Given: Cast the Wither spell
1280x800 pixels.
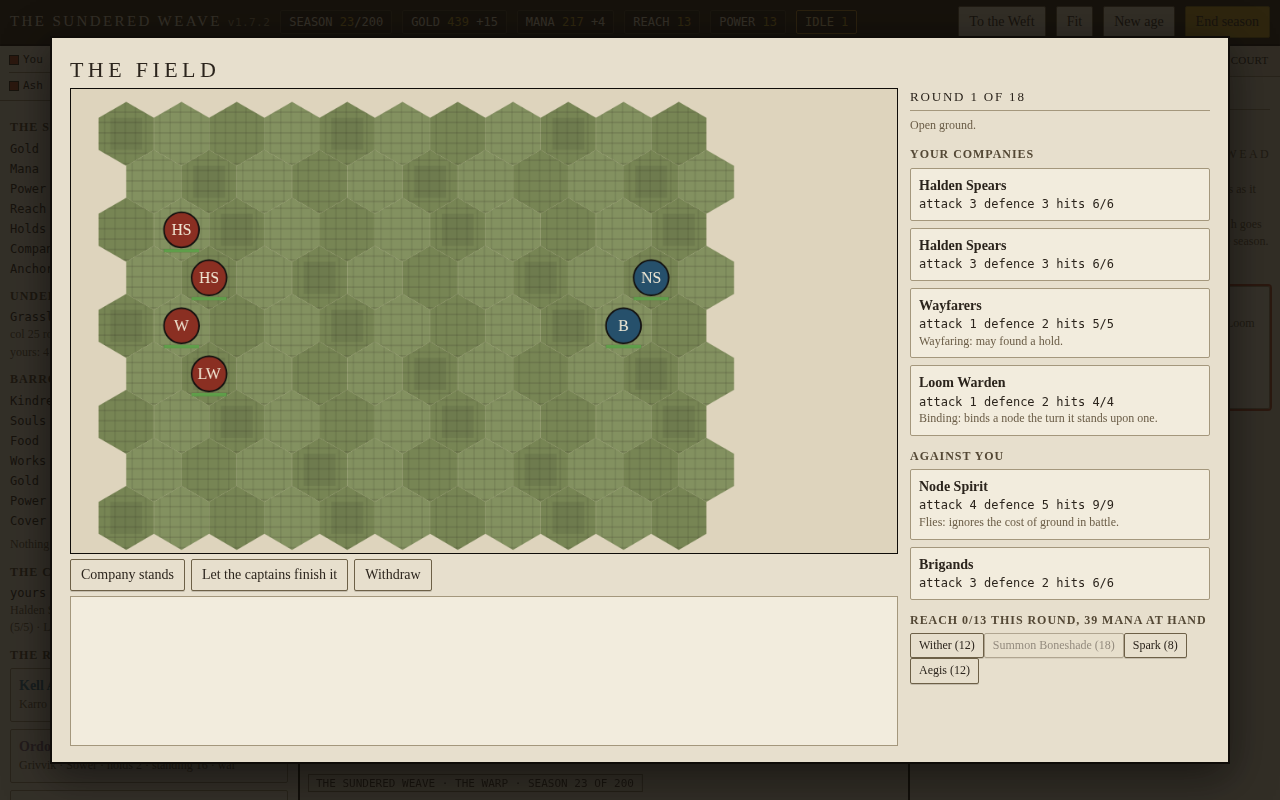Looking at the screenshot, I should (946, 645).
